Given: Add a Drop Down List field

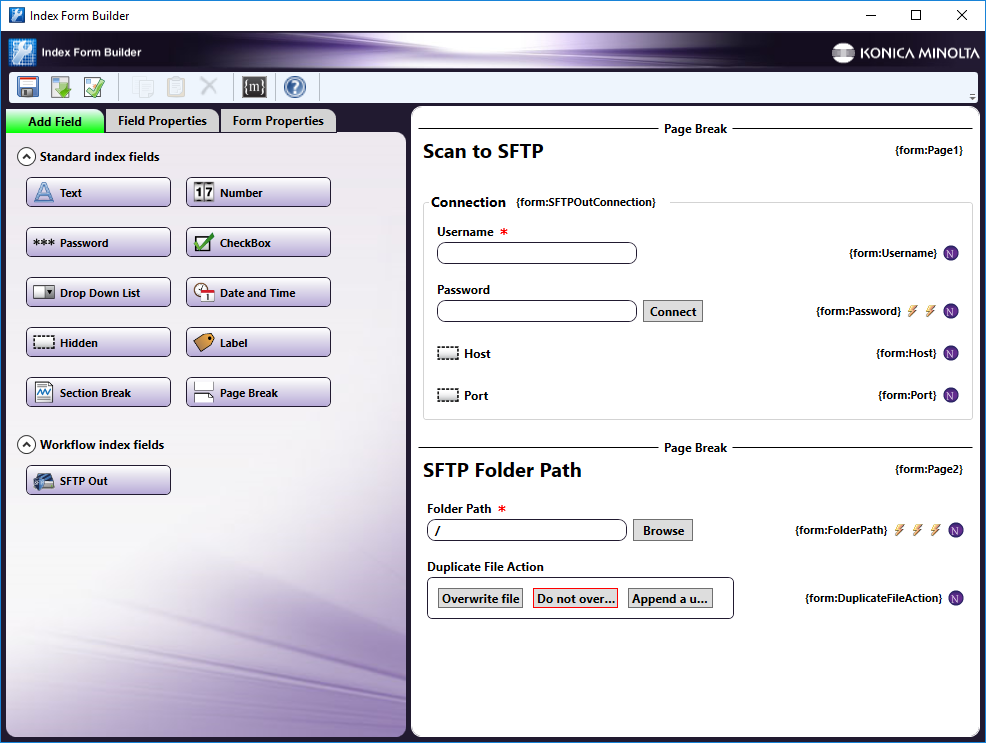Looking at the screenshot, I should tap(98, 292).
